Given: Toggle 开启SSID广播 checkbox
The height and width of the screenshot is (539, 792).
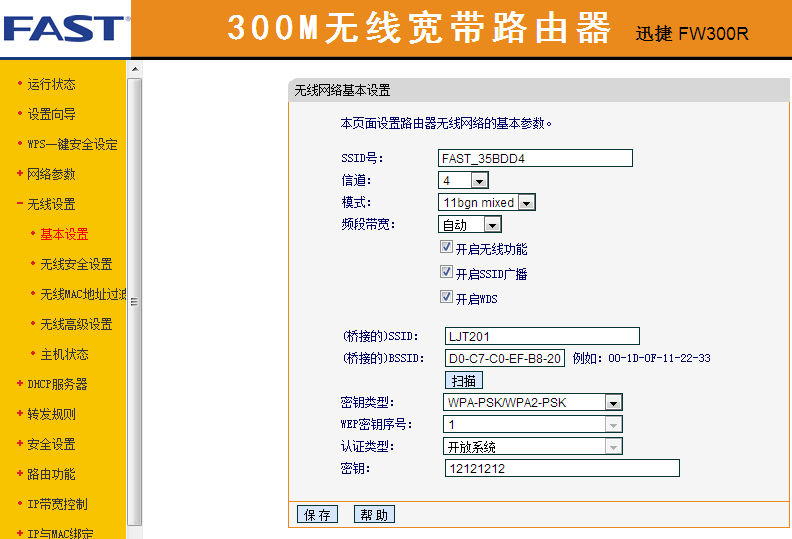Looking at the screenshot, I should tap(446, 272).
